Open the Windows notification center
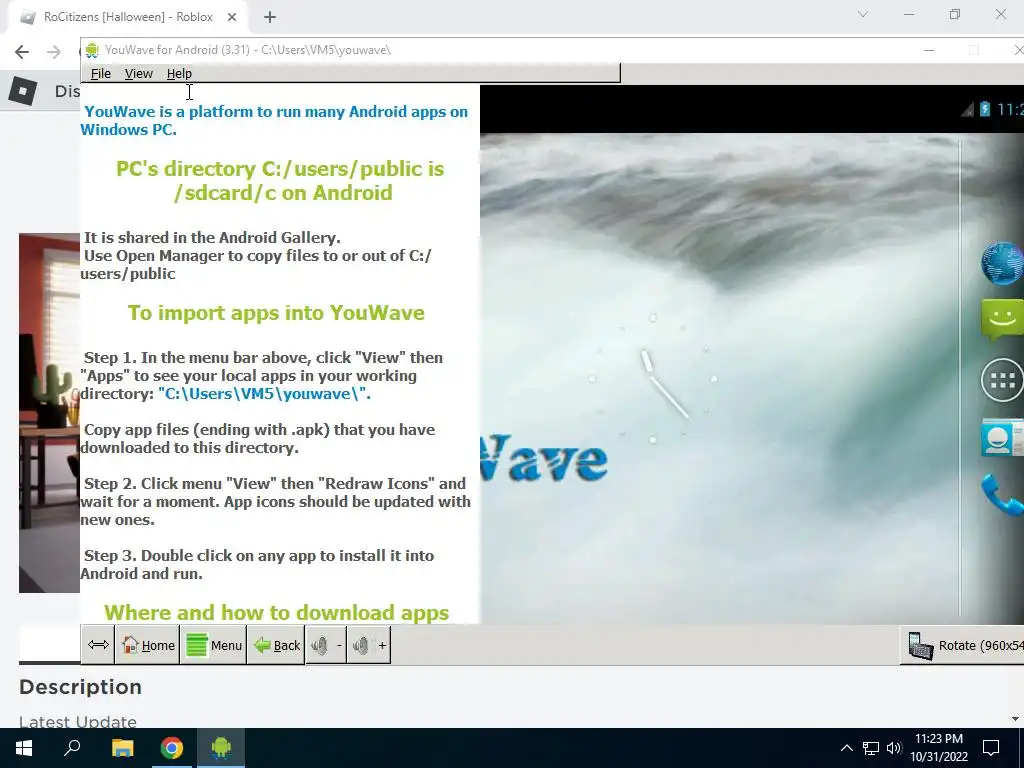 991,748
